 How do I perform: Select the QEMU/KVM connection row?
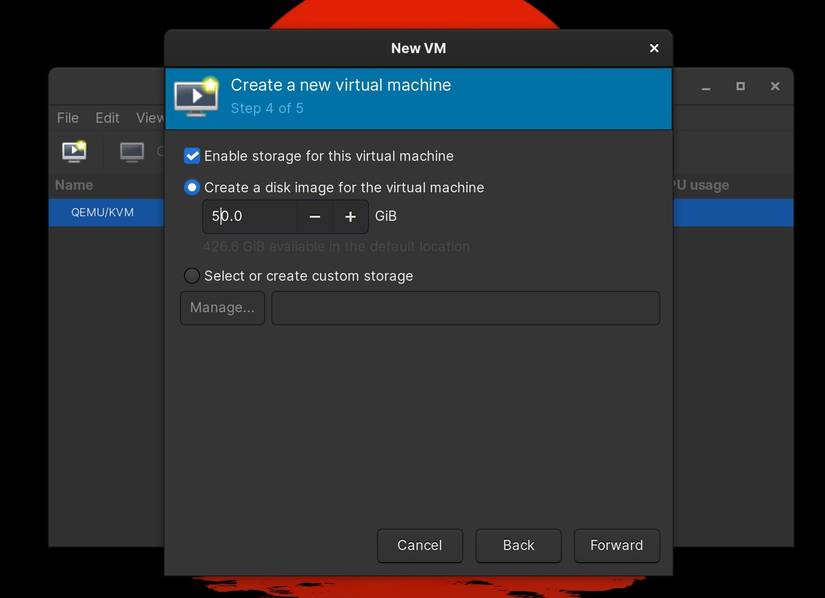point(100,212)
